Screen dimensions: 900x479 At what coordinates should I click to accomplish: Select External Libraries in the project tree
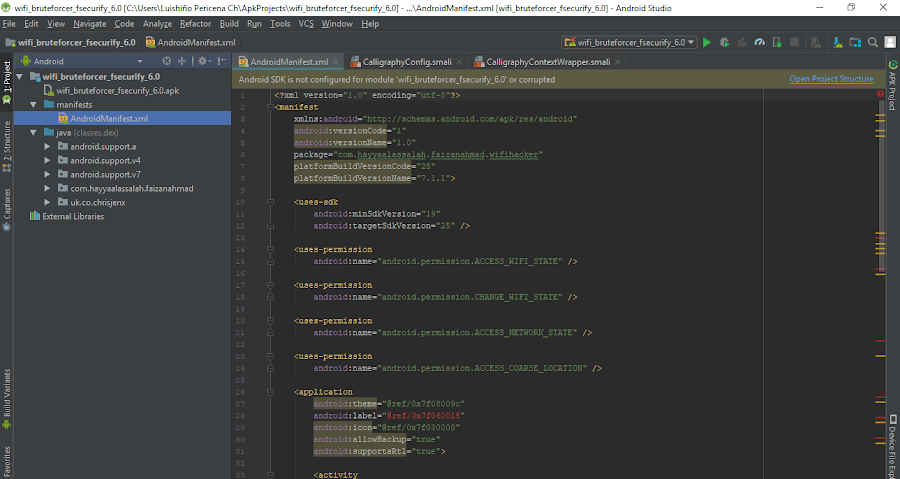tap(67, 216)
